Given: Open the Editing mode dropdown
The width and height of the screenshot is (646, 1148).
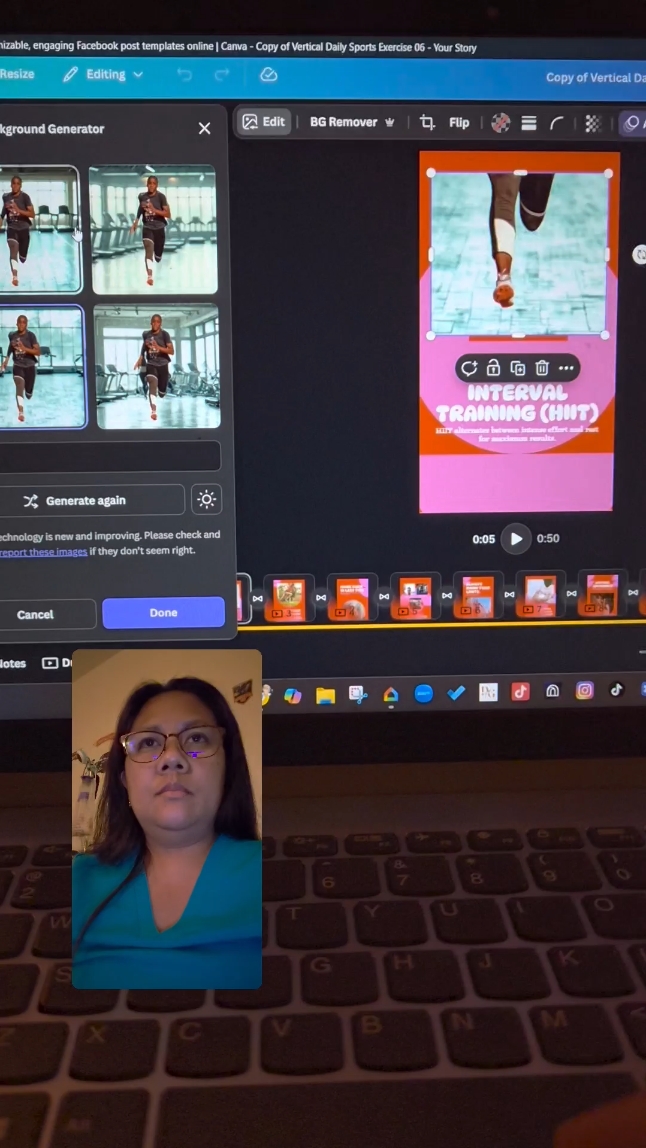Looking at the screenshot, I should [x=103, y=75].
